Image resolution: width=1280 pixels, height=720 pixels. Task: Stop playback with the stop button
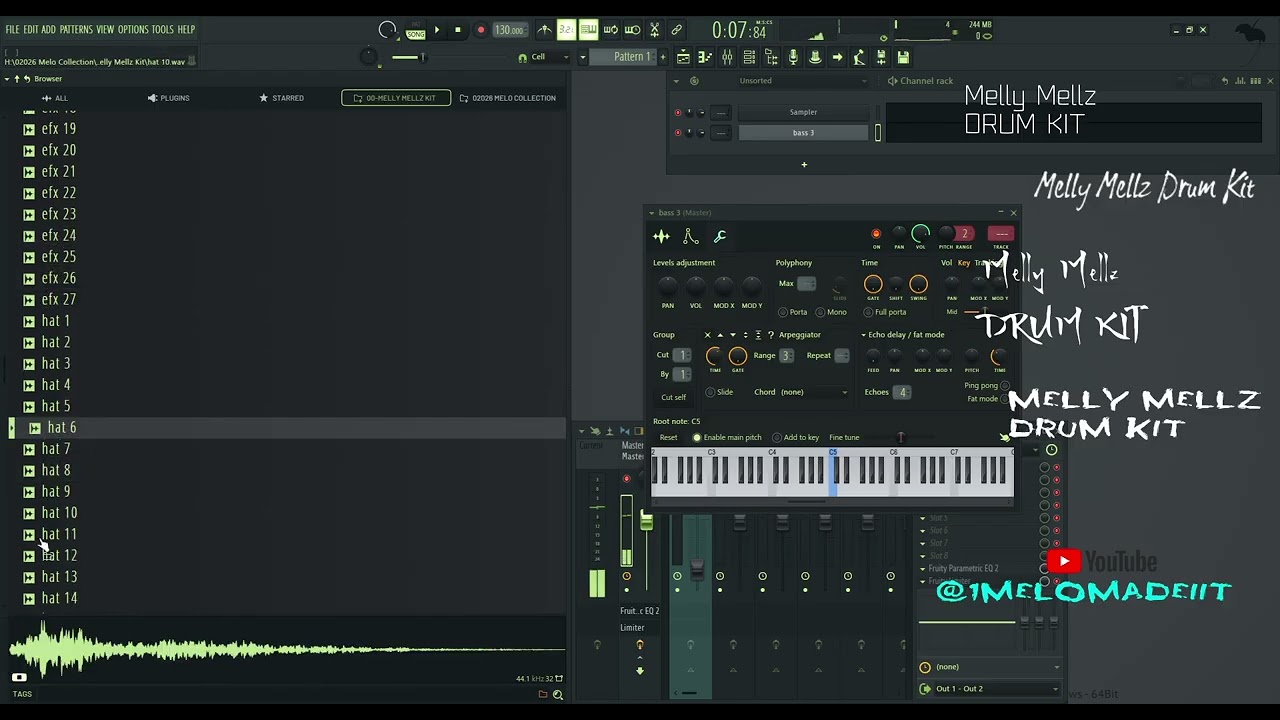point(458,30)
